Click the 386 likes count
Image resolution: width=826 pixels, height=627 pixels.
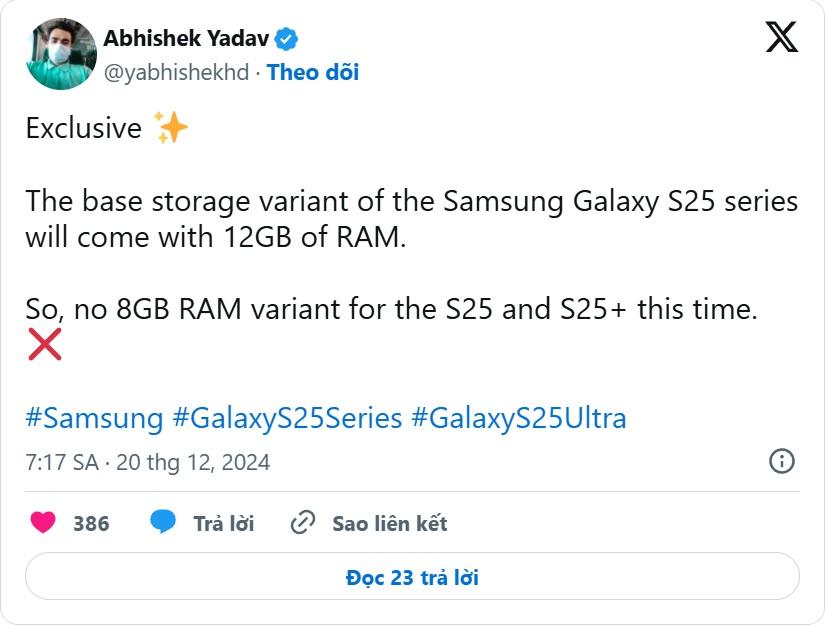(x=91, y=523)
